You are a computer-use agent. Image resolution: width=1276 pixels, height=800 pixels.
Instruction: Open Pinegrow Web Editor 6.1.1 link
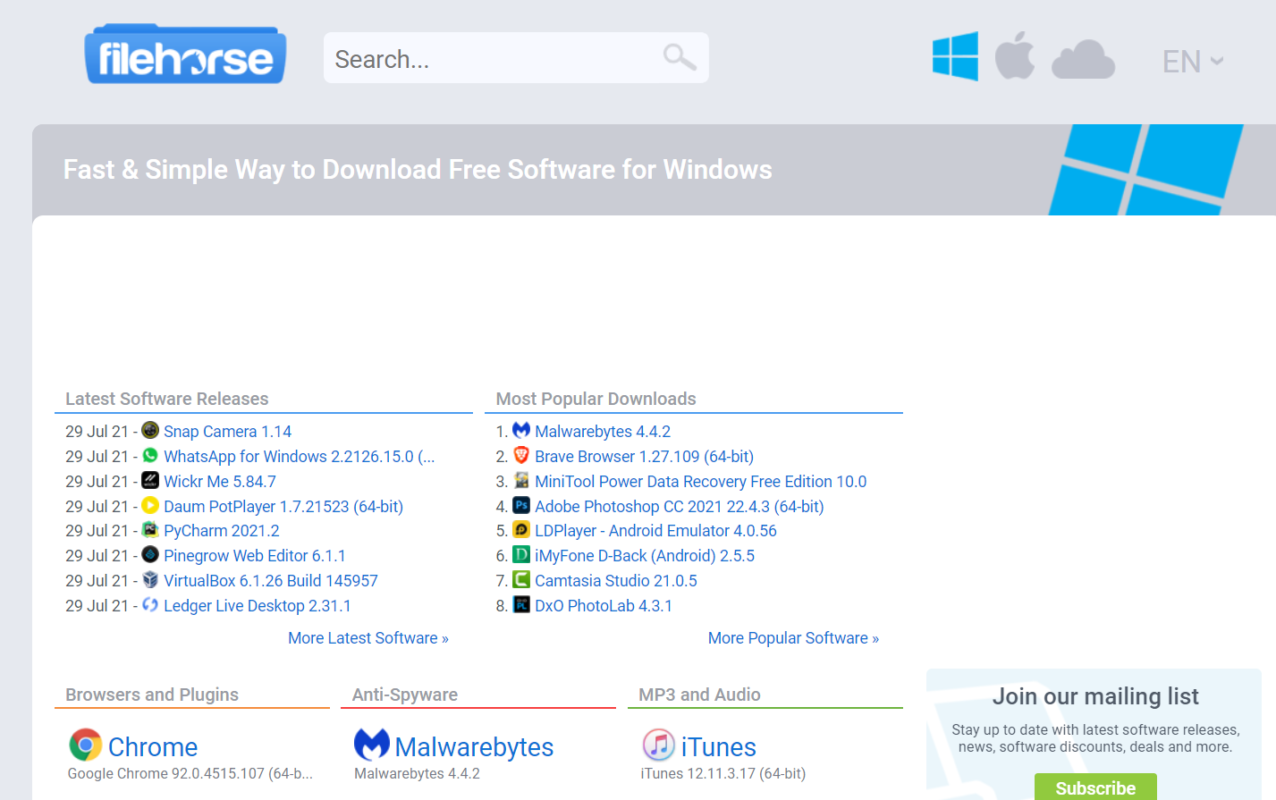tap(254, 556)
